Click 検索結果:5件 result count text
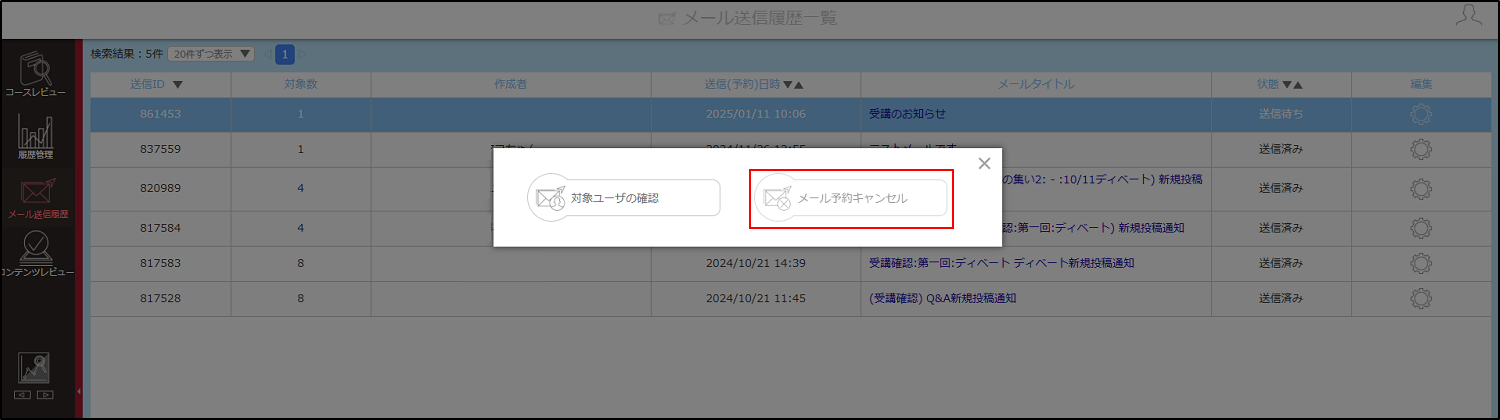This screenshot has width=1500, height=420. click(x=126, y=53)
